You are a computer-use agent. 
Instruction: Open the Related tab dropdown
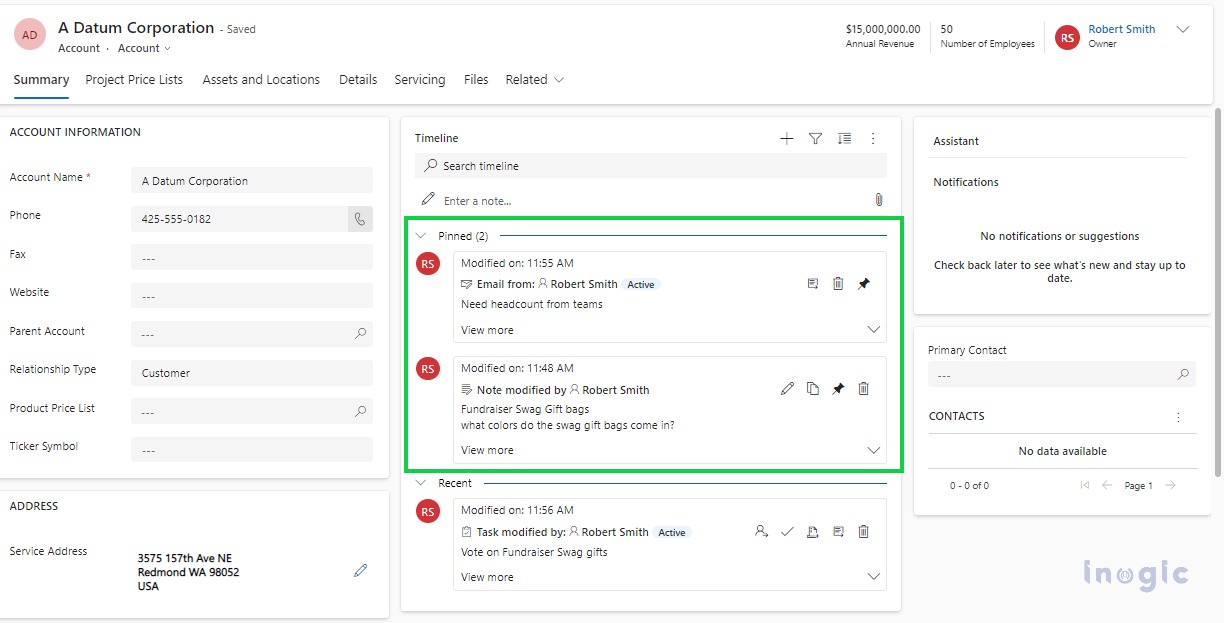coord(535,80)
